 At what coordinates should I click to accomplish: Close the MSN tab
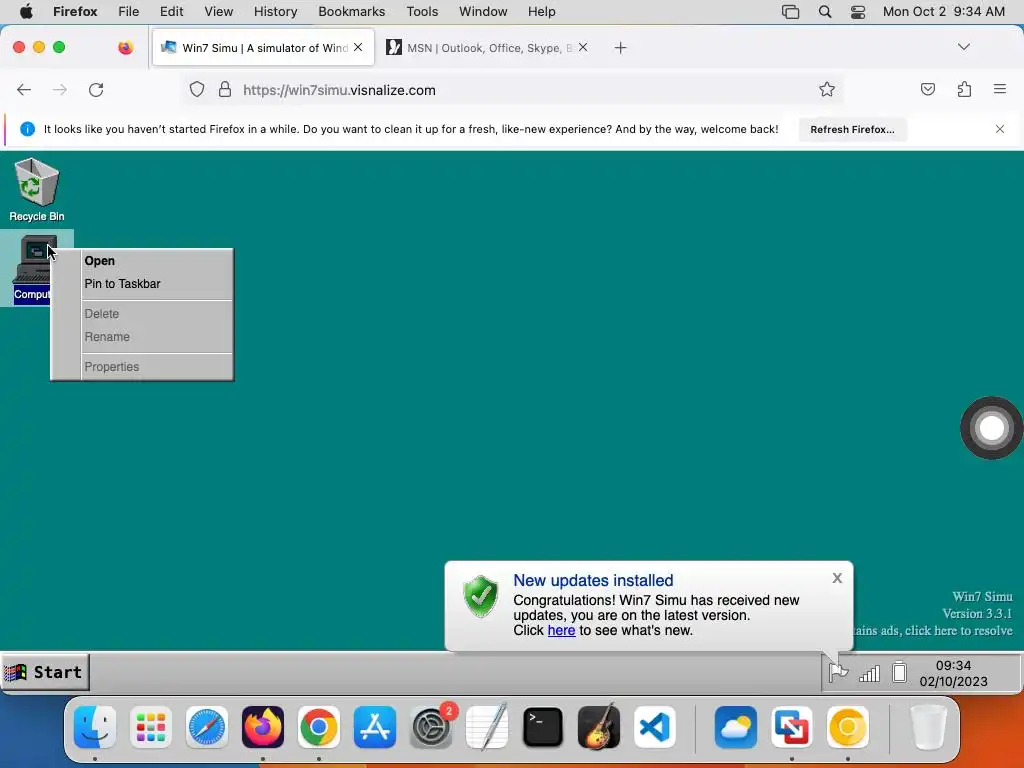pyautogui.click(x=583, y=47)
